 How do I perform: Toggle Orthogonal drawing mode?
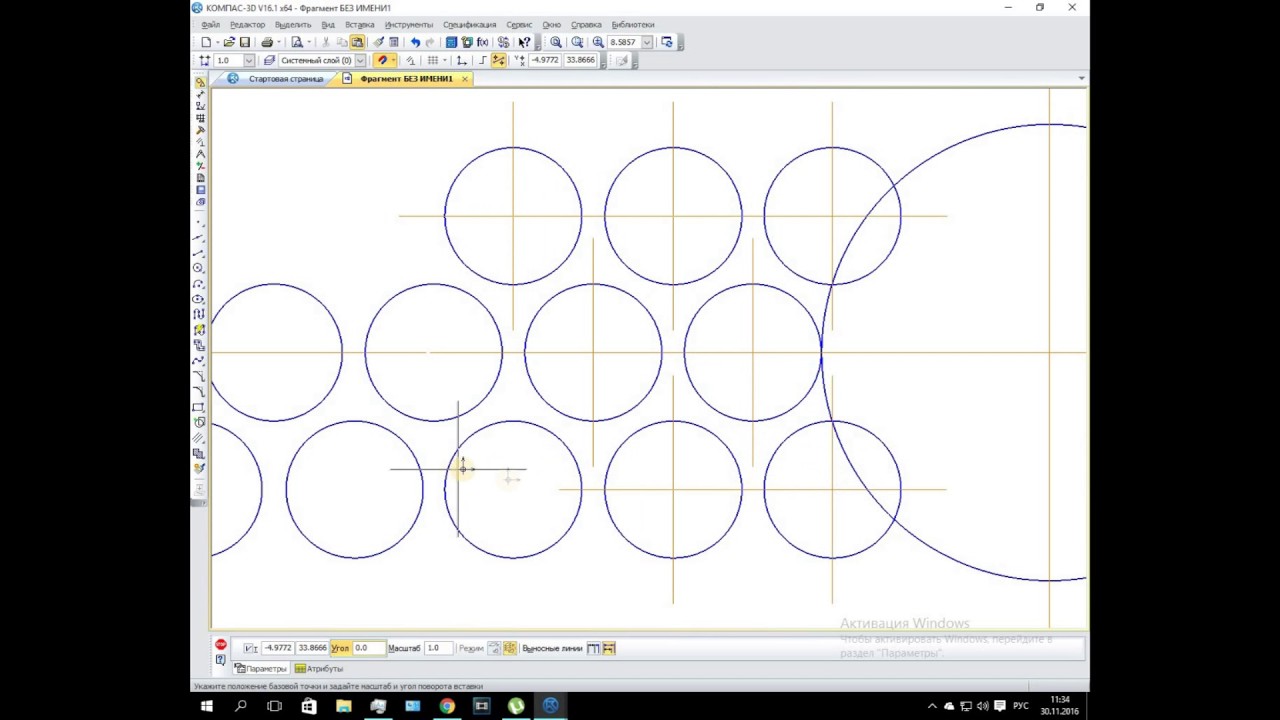483,60
